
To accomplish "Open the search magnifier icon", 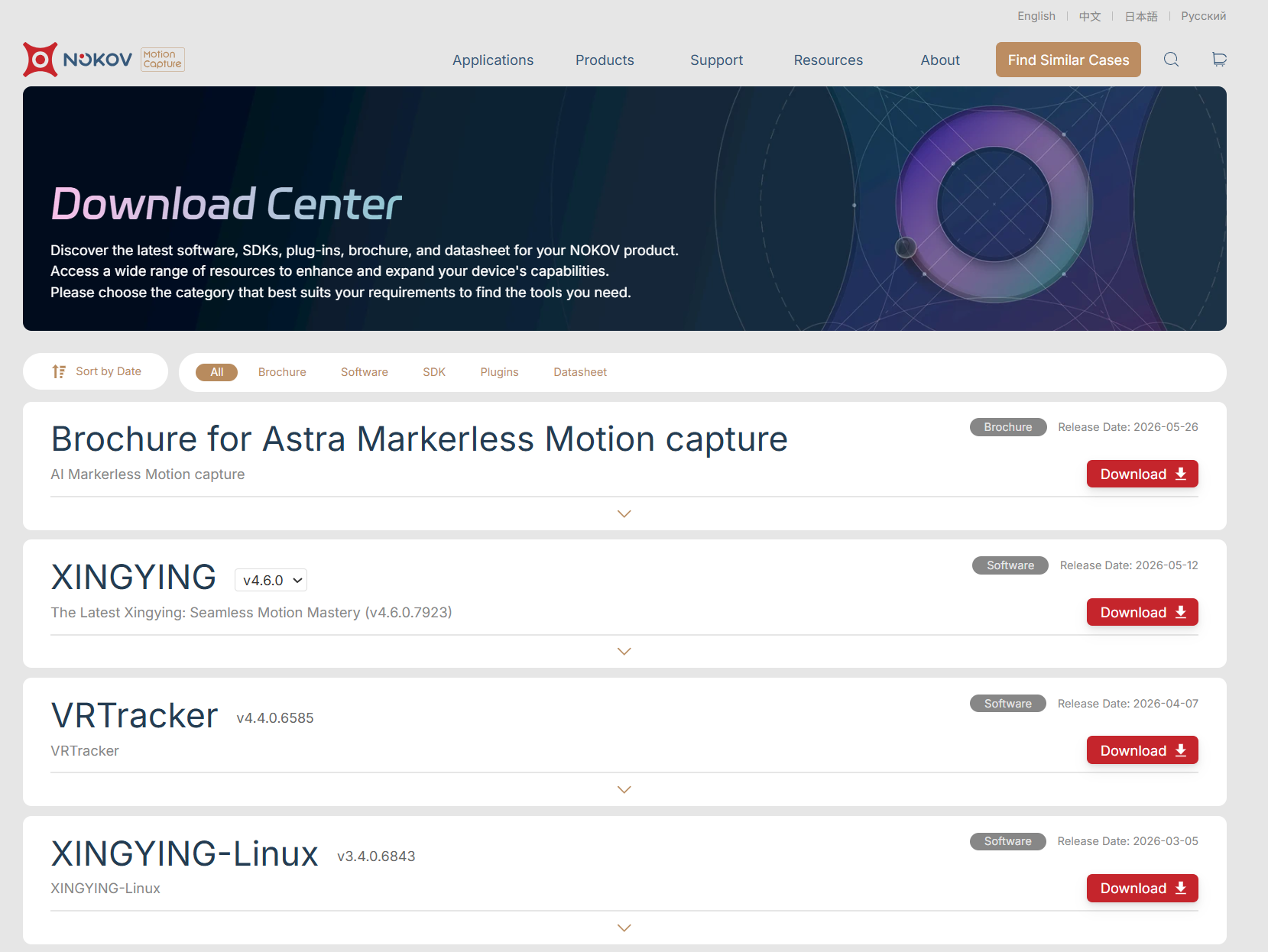I will point(1171,60).
